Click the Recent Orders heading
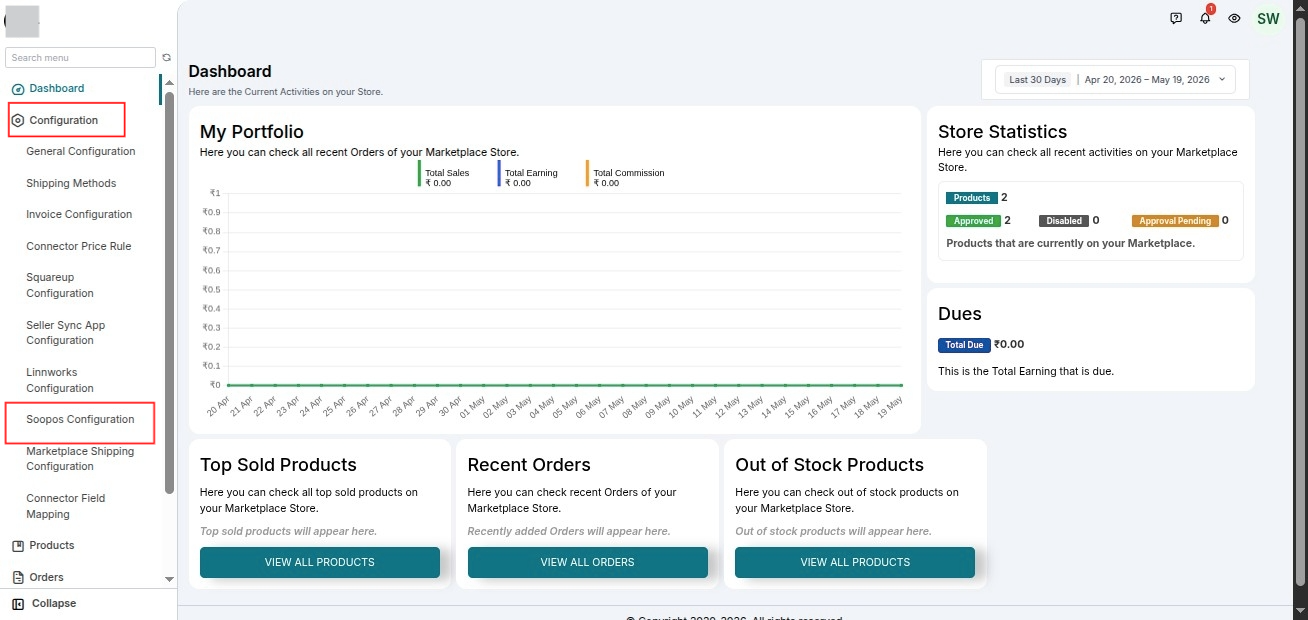1308x620 pixels. click(x=529, y=465)
